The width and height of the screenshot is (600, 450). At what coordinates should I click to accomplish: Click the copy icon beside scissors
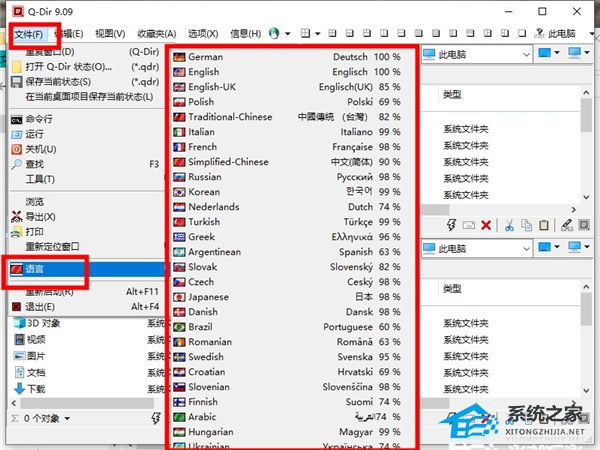click(527, 225)
